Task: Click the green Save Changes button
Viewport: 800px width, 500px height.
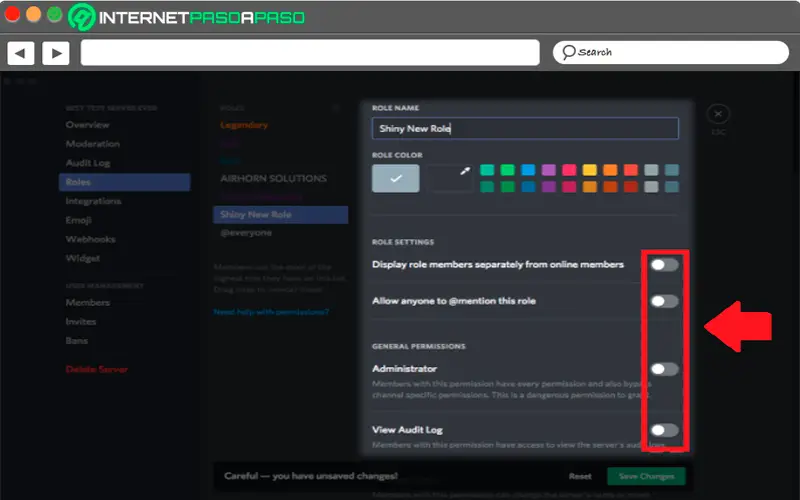Action: pyautogui.click(x=646, y=476)
